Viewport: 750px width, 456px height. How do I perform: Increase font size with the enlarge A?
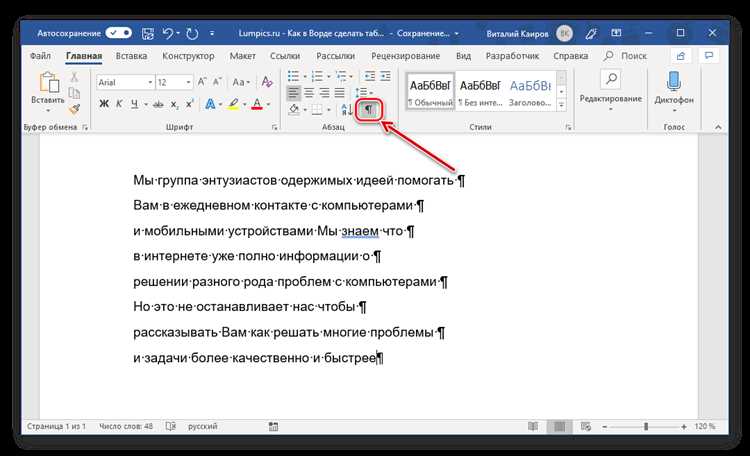202,82
